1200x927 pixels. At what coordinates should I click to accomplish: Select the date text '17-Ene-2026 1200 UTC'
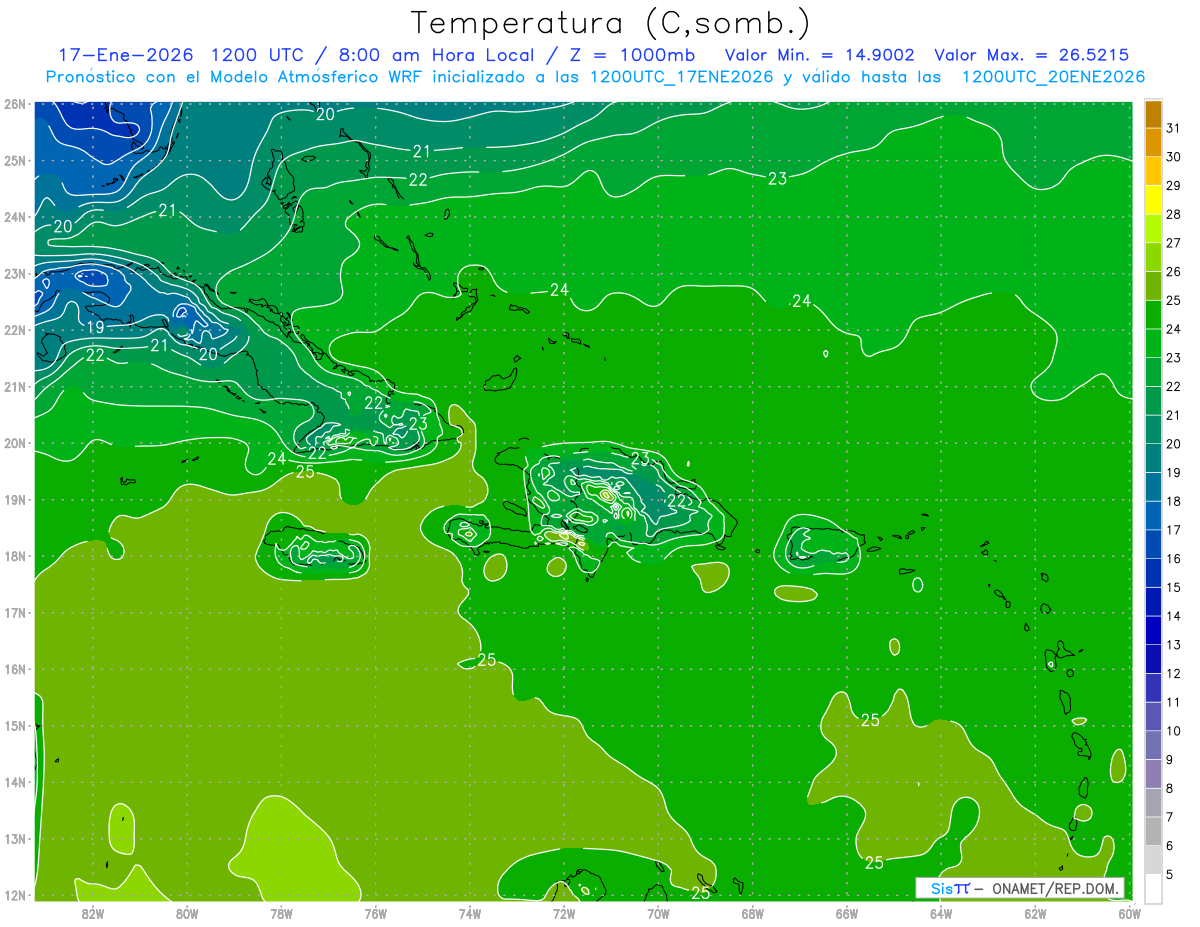coord(182,55)
